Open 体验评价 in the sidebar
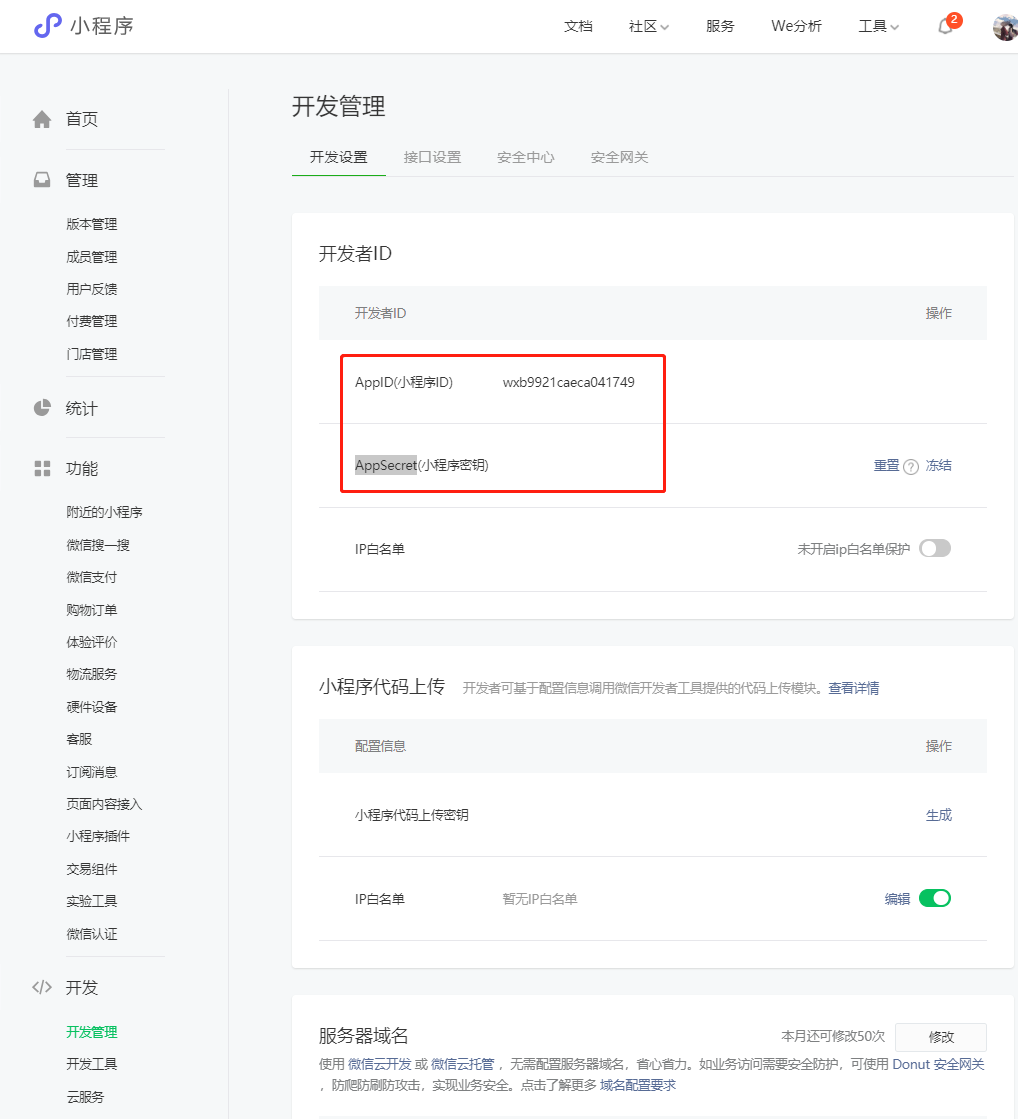Screen dimensions: 1018x1119 [x=91, y=642]
